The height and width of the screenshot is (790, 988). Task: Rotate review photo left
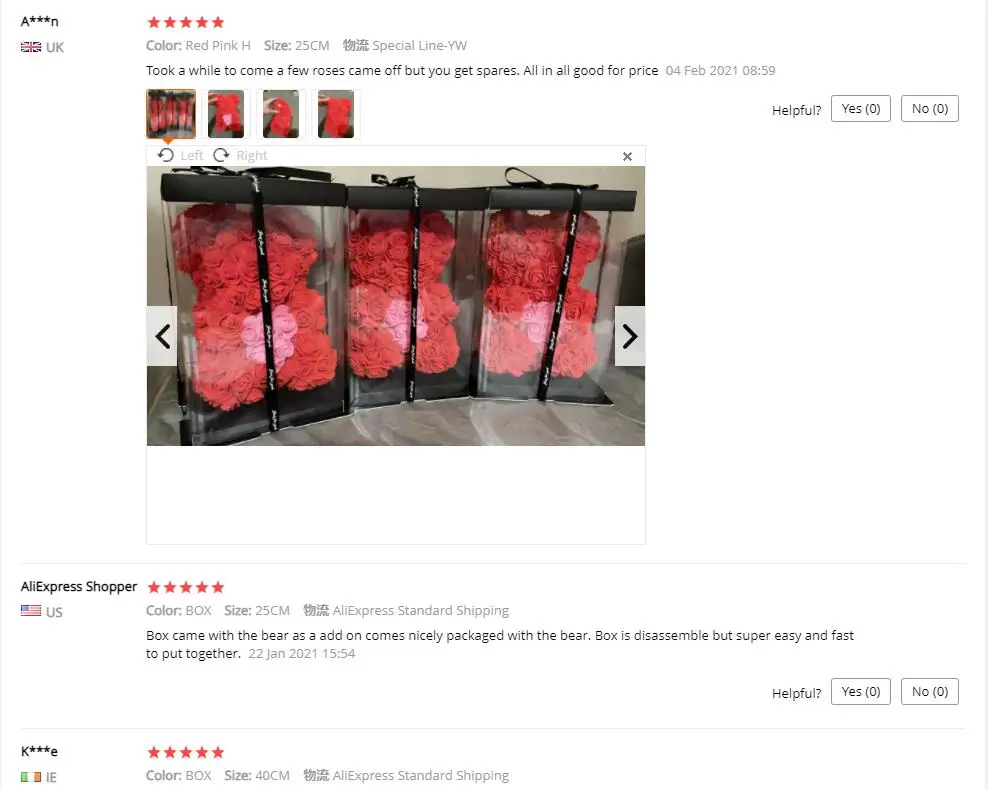pyautogui.click(x=180, y=155)
